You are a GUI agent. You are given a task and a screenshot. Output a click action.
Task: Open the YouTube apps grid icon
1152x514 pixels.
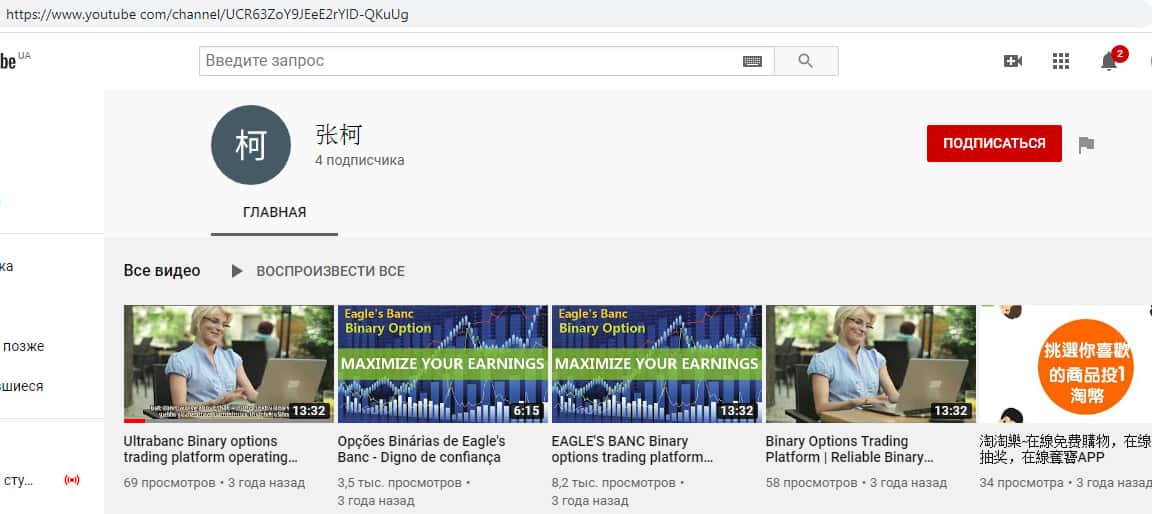click(1060, 61)
